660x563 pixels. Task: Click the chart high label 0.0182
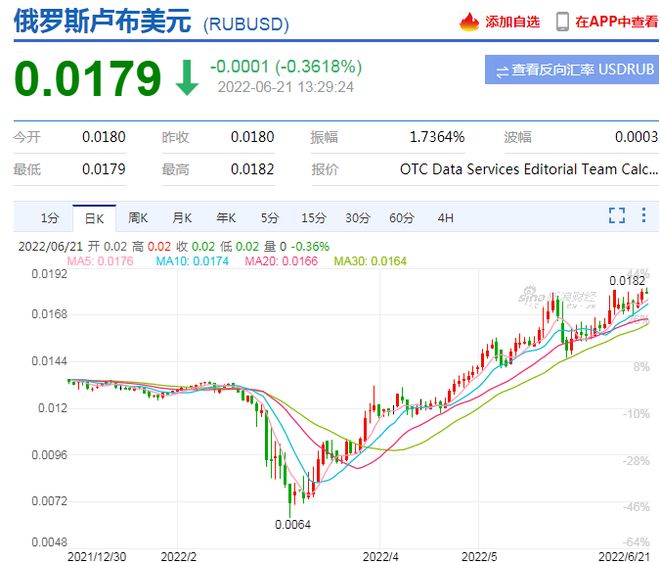pos(627,281)
